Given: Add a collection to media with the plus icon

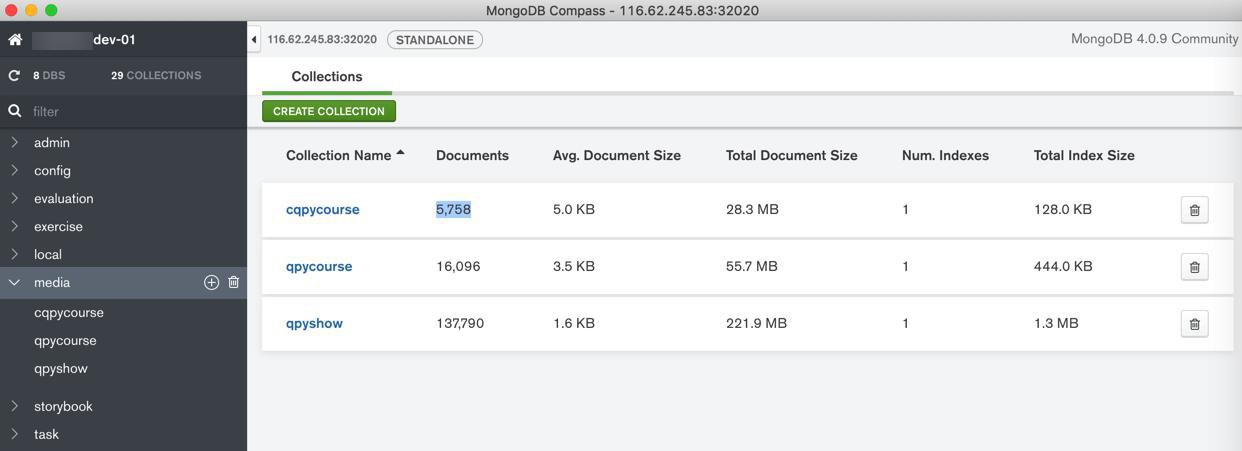Looking at the screenshot, I should (x=211, y=283).
